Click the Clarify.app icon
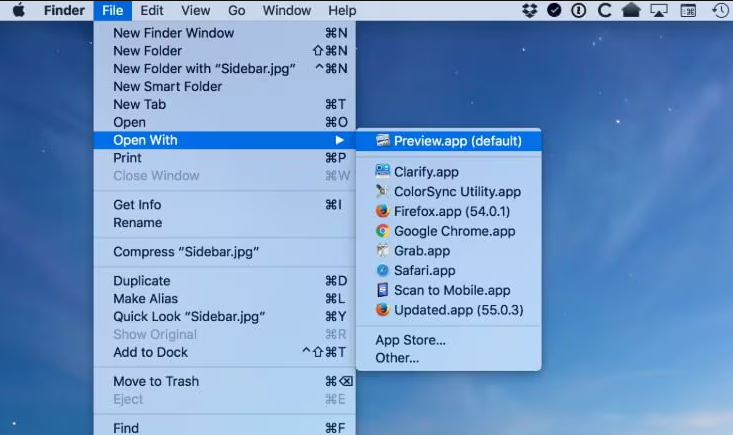Screen dimensions: 733x435 point(382,171)
